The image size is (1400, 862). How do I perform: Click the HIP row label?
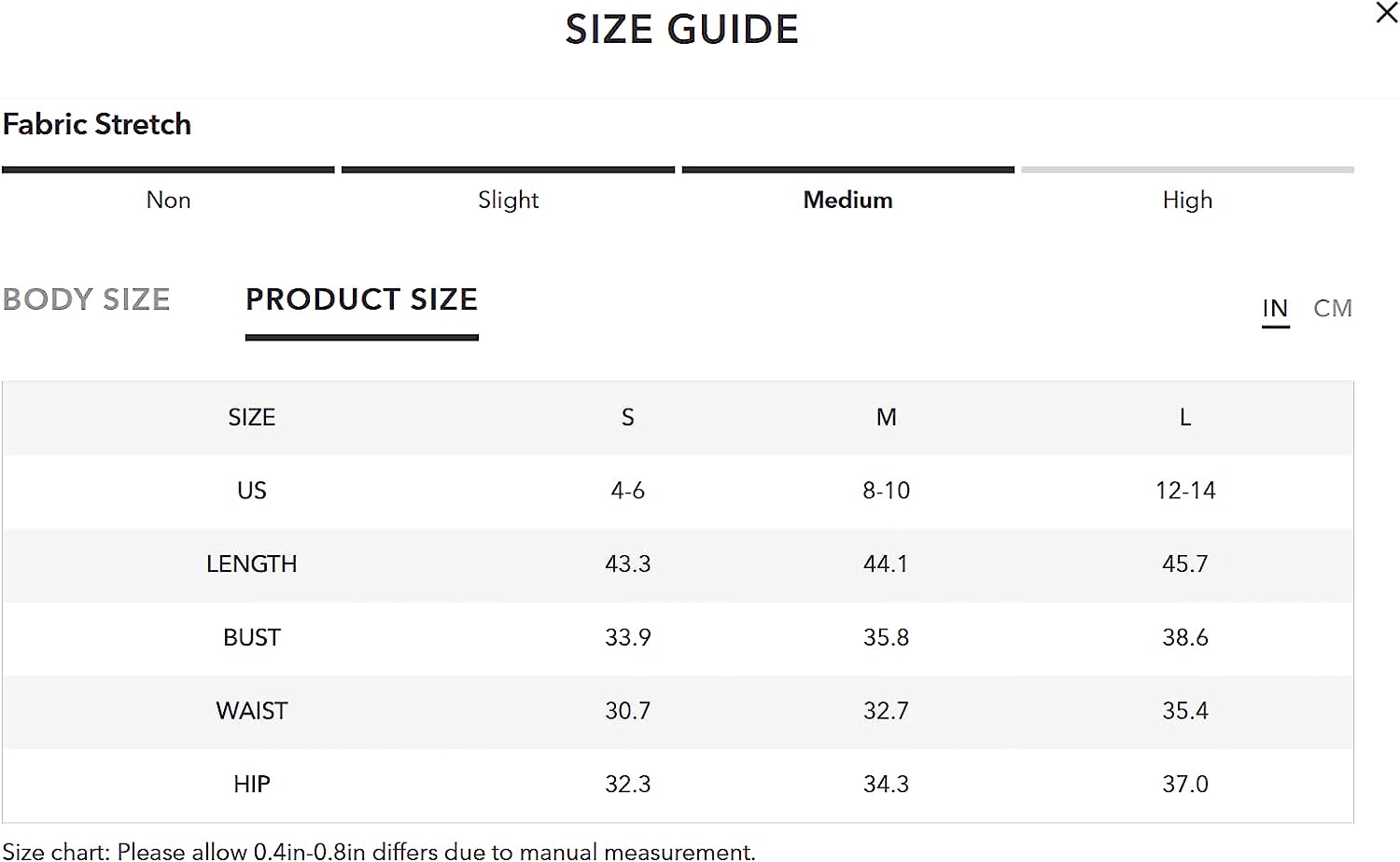[252, 785]
